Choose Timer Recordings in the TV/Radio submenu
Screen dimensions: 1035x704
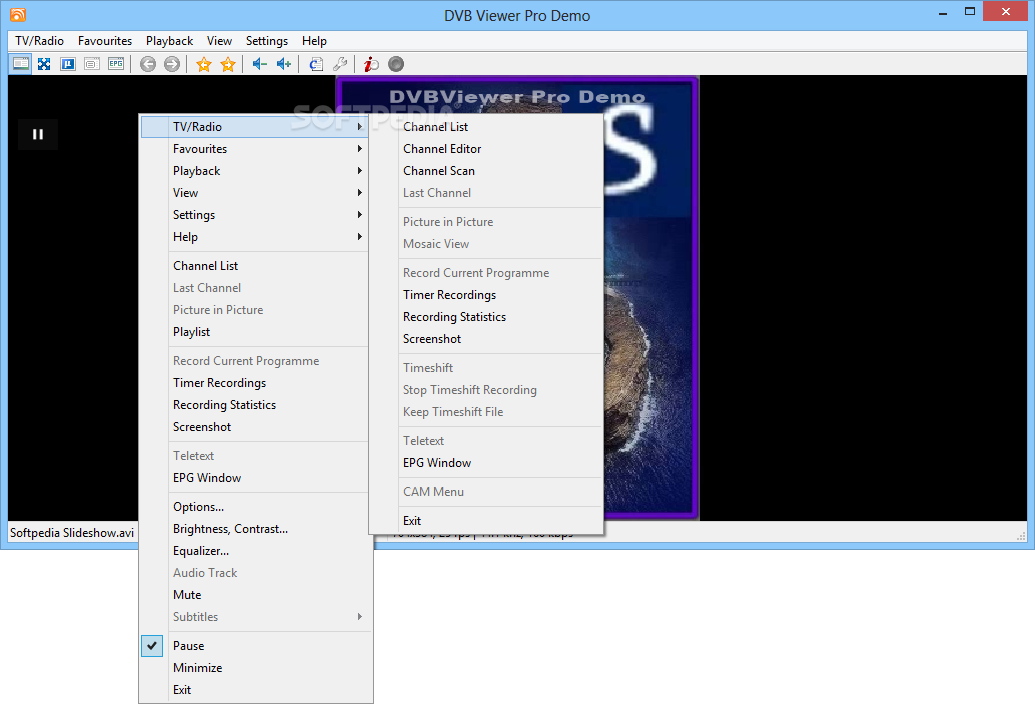click(486, 295)
